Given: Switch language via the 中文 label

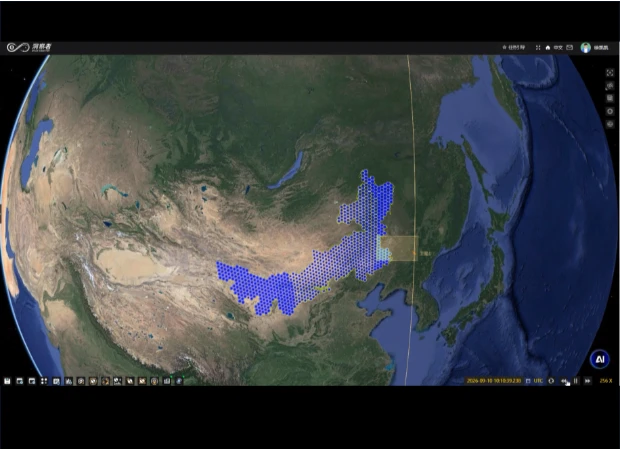Looking at the screenshot, I should coord(558,47).
